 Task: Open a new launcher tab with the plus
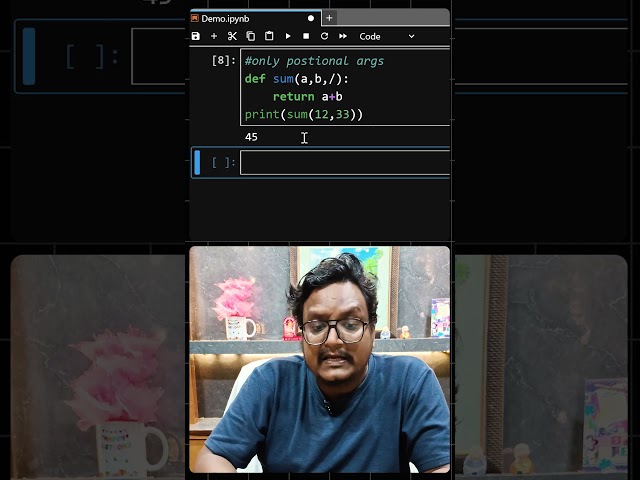329,18
